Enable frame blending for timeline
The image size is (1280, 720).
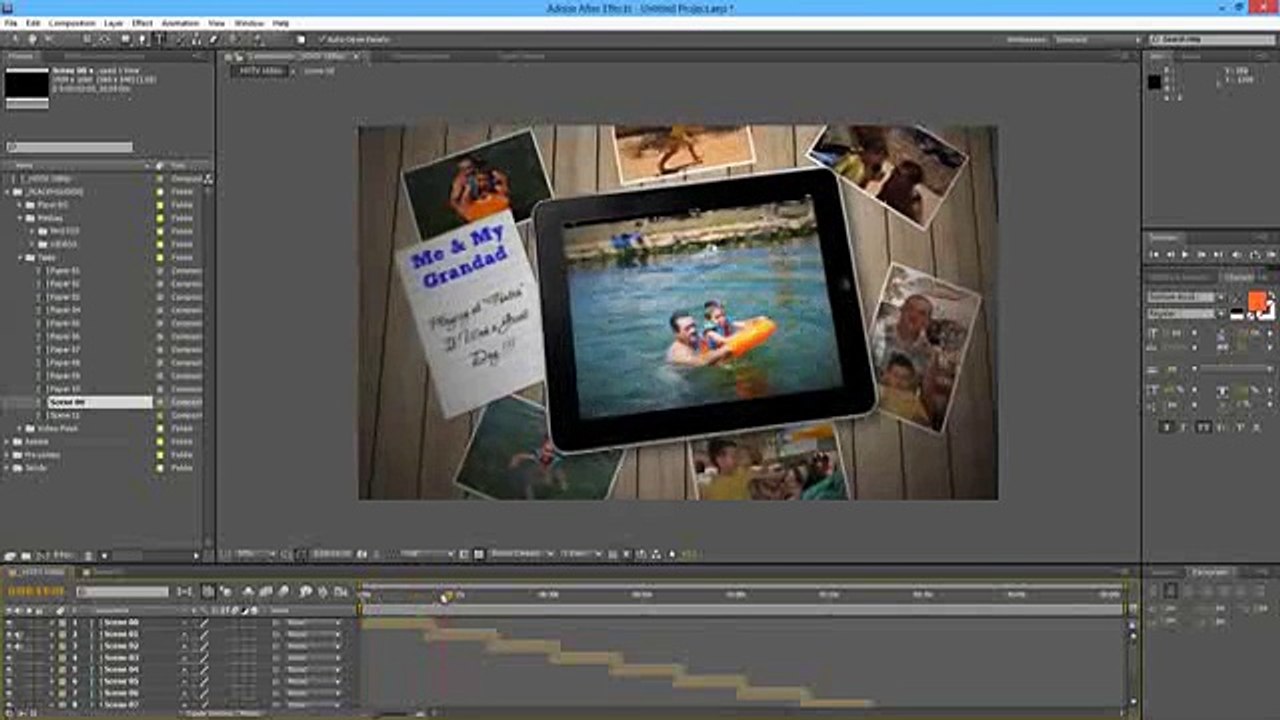(265, 592)
